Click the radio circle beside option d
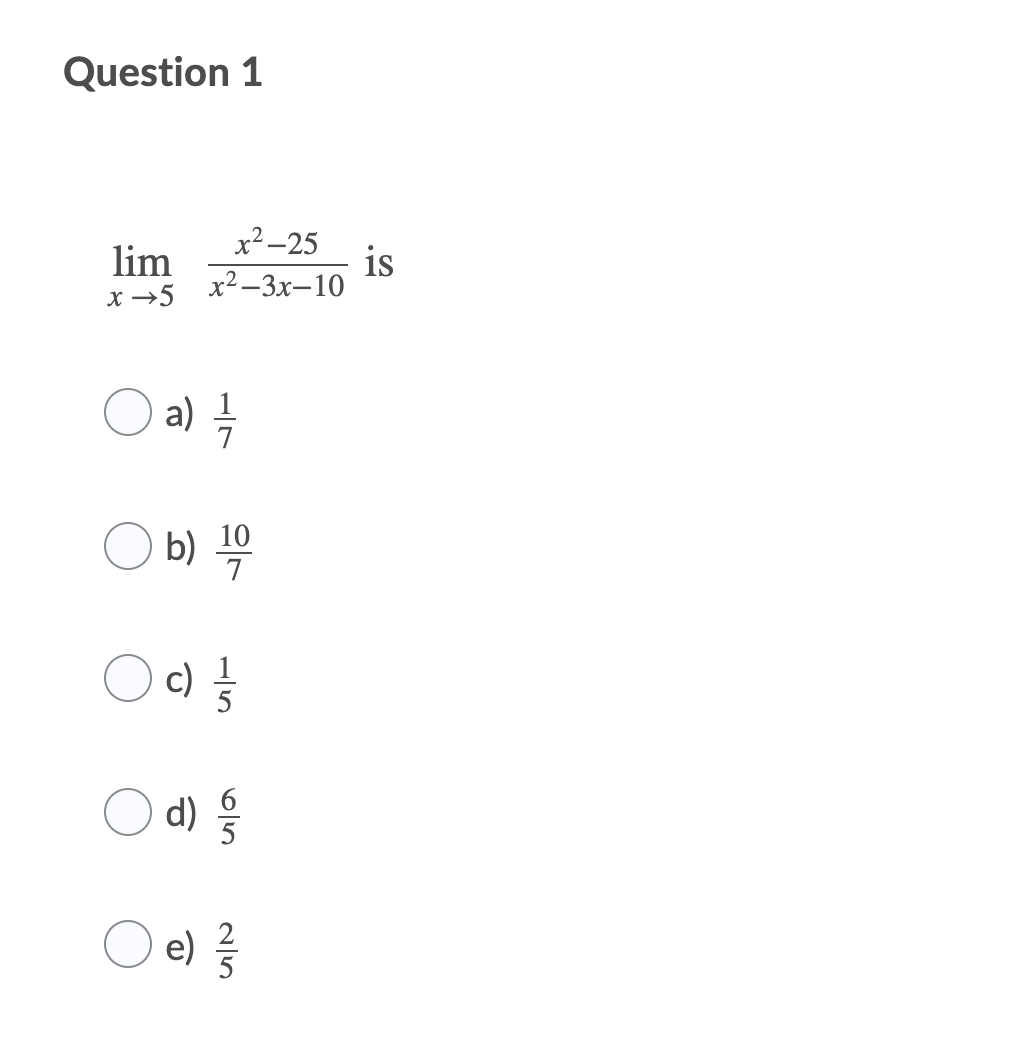This screenshot has width=1022, height=1050. pyautogui.click(x=128, y=811)
